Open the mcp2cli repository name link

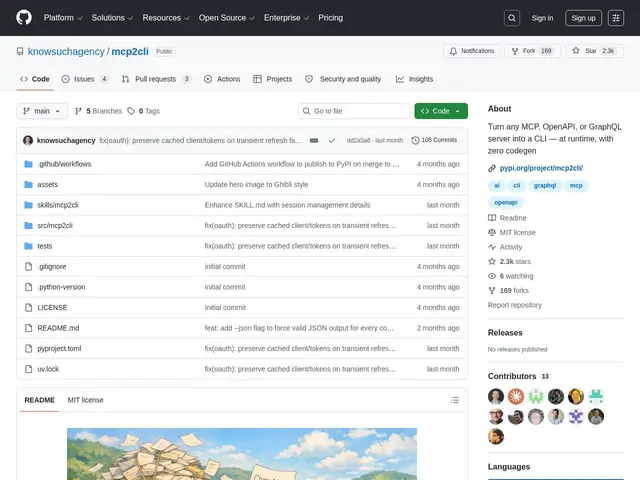tap(130, 51)
